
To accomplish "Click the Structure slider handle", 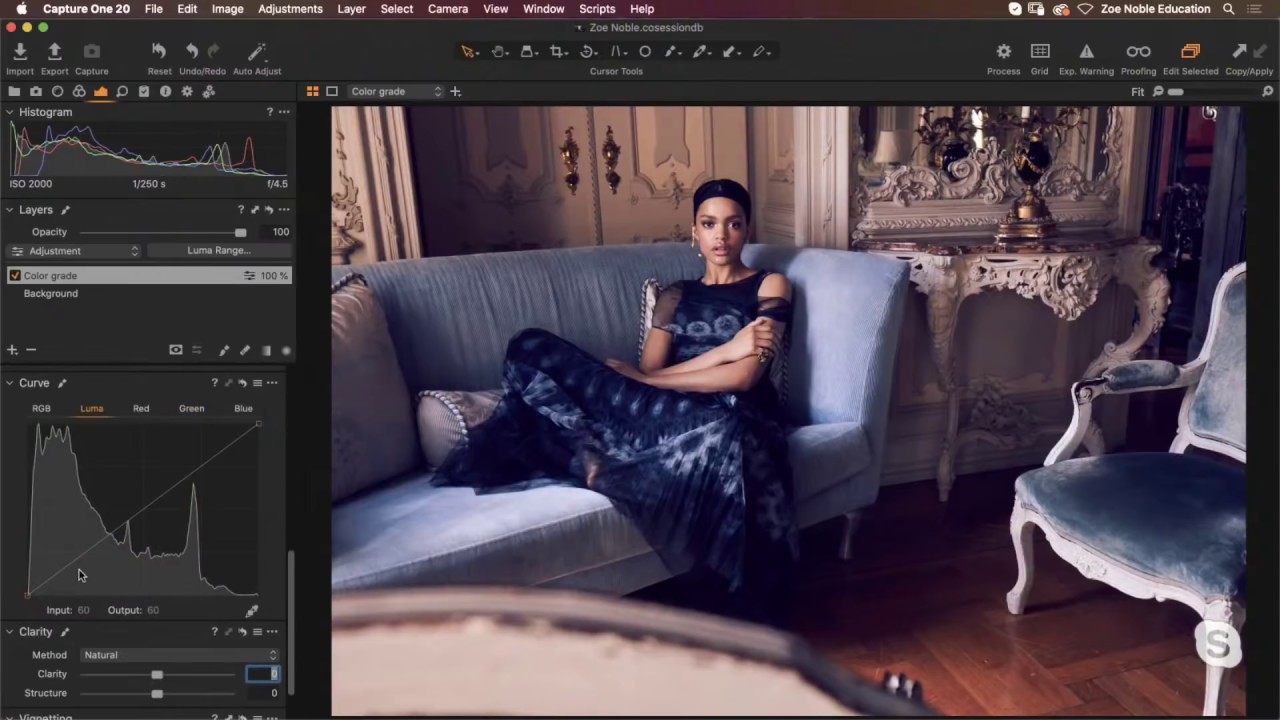I will [157, 694].
